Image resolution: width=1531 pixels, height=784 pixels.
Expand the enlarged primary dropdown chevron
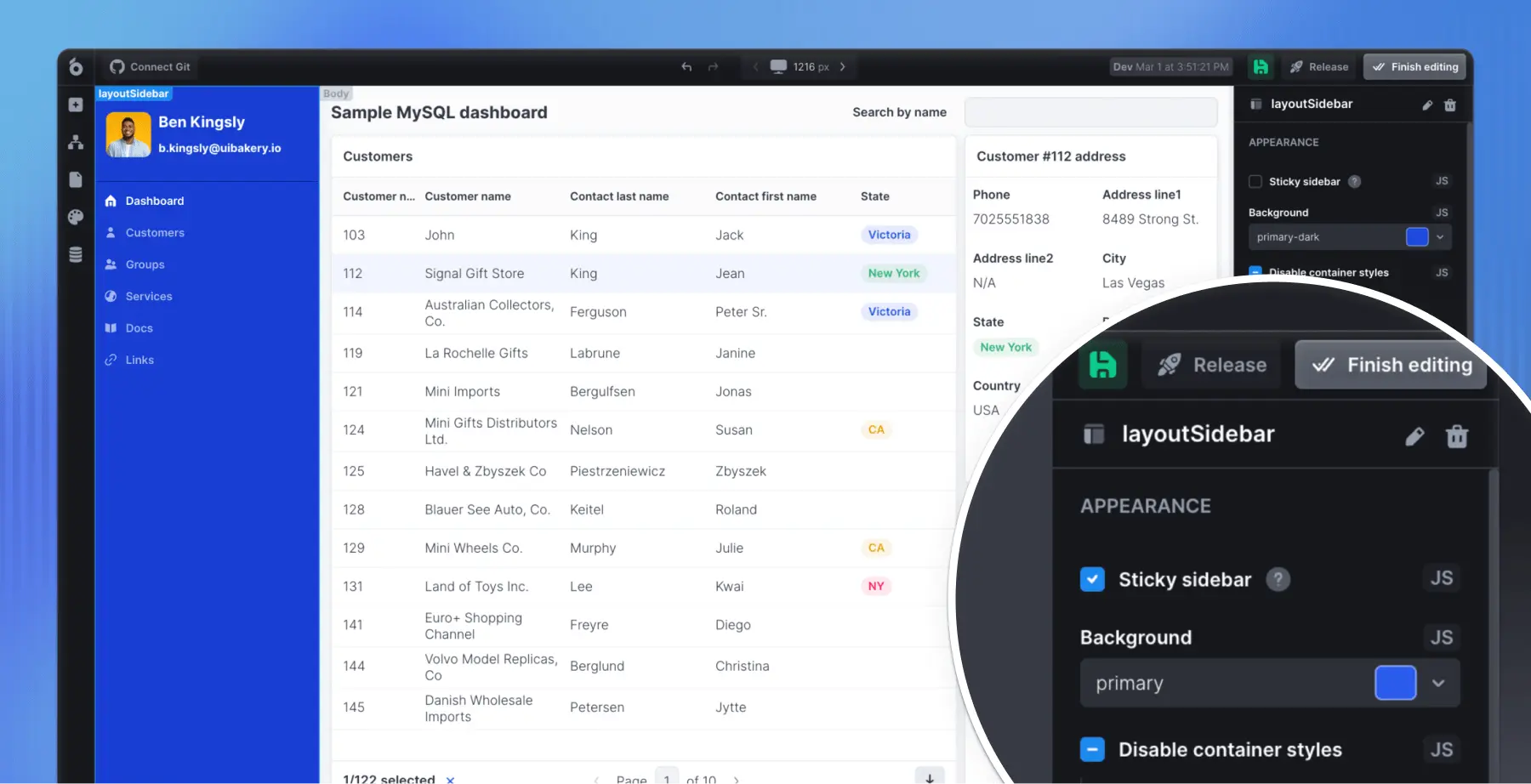tap(1438, 683)
